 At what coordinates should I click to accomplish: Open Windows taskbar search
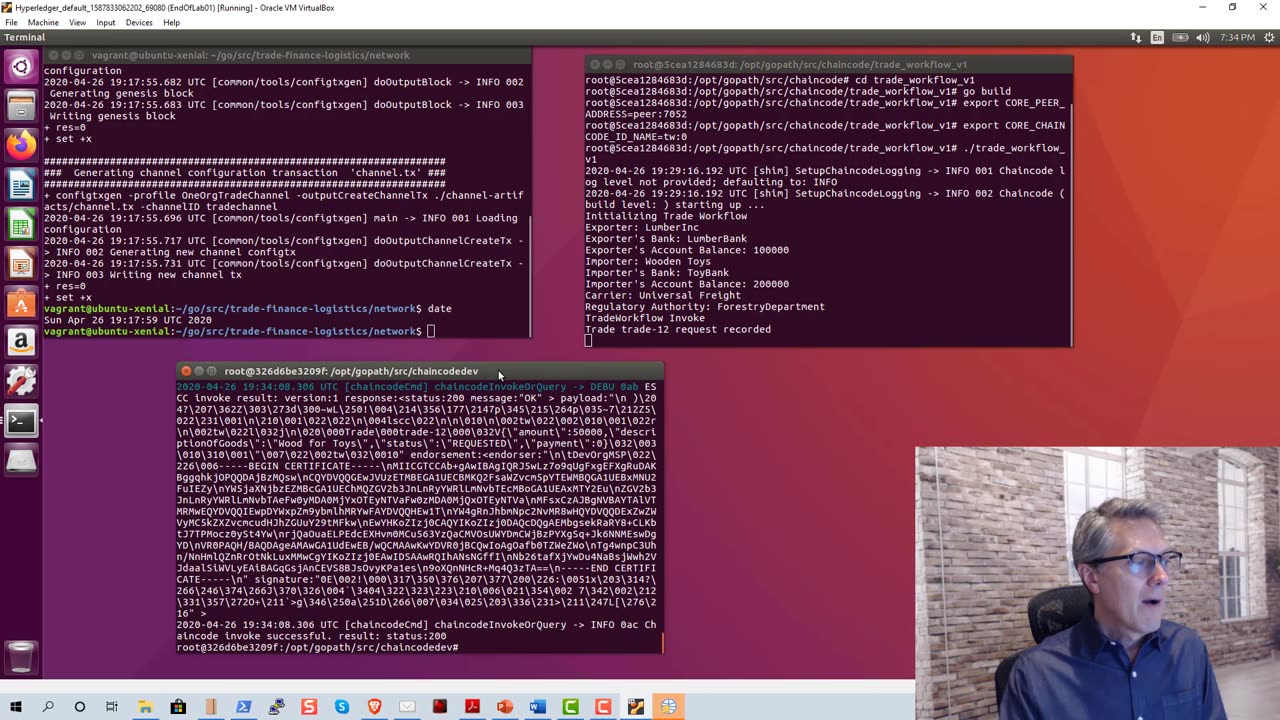[x=48, y=707]
